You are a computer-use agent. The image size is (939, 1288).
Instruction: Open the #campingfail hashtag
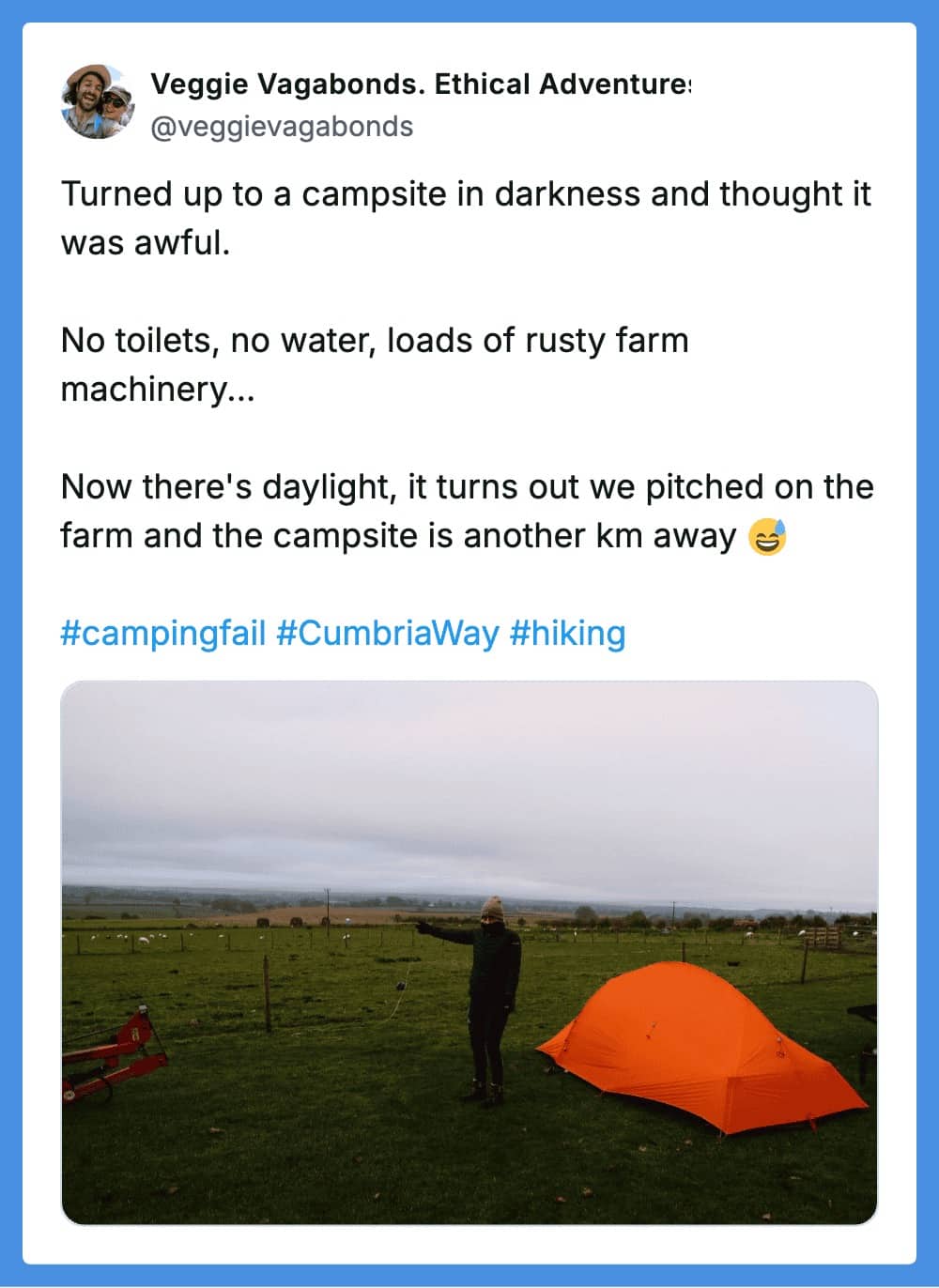[163, 633]
